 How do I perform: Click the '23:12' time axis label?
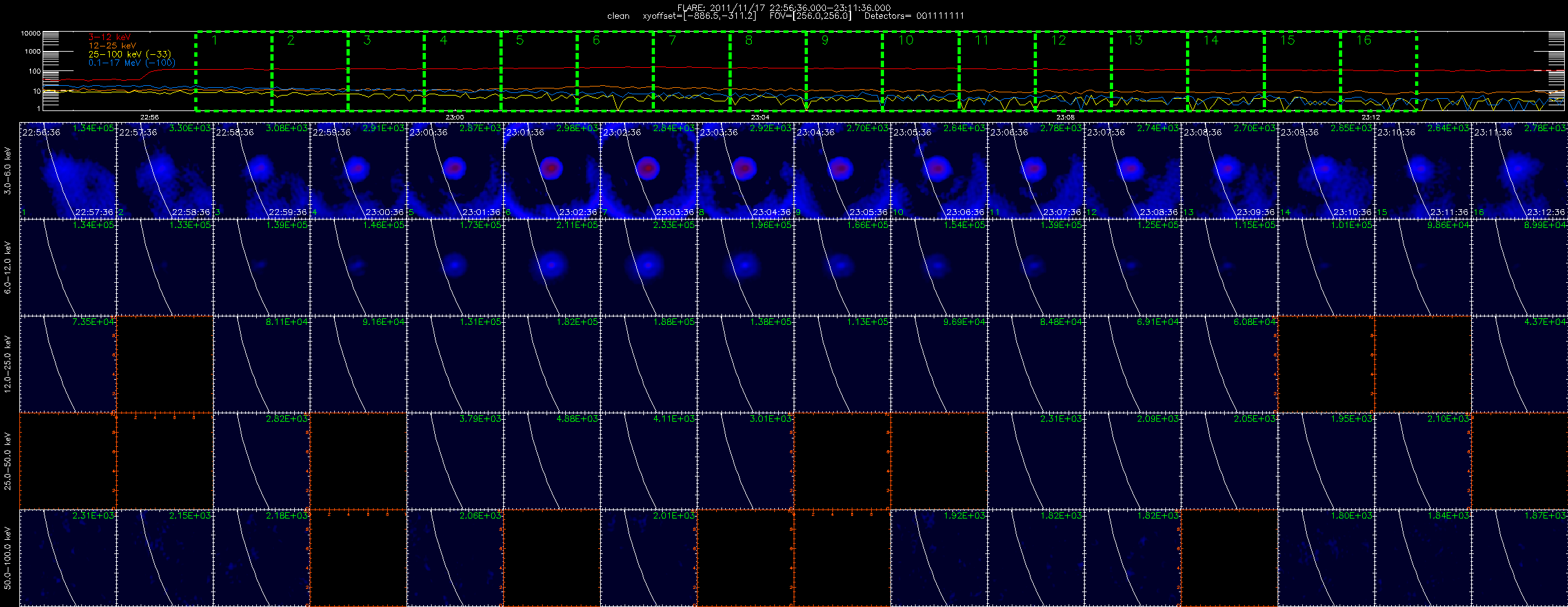pyautogui.click(x=1371, y=118)
